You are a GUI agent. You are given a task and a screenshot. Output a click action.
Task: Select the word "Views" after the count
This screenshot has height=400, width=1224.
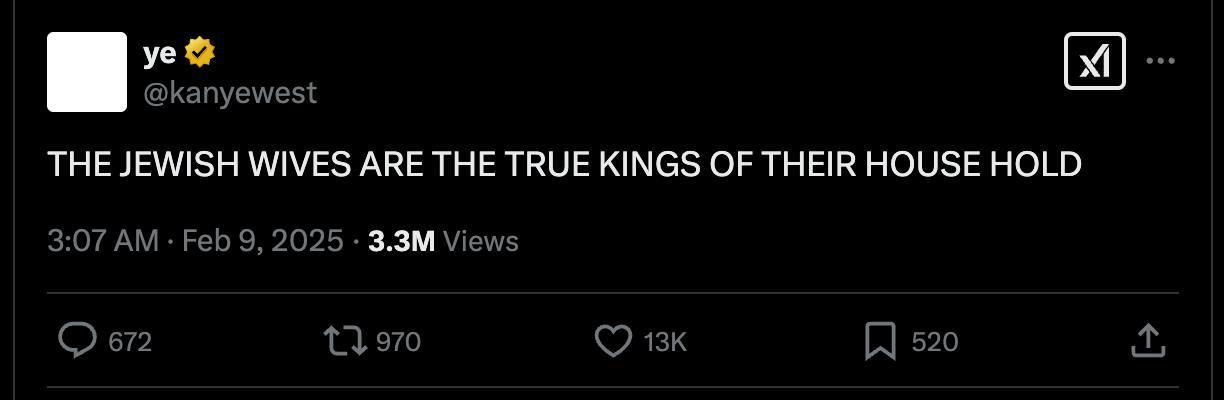click(x=480, y=241)
